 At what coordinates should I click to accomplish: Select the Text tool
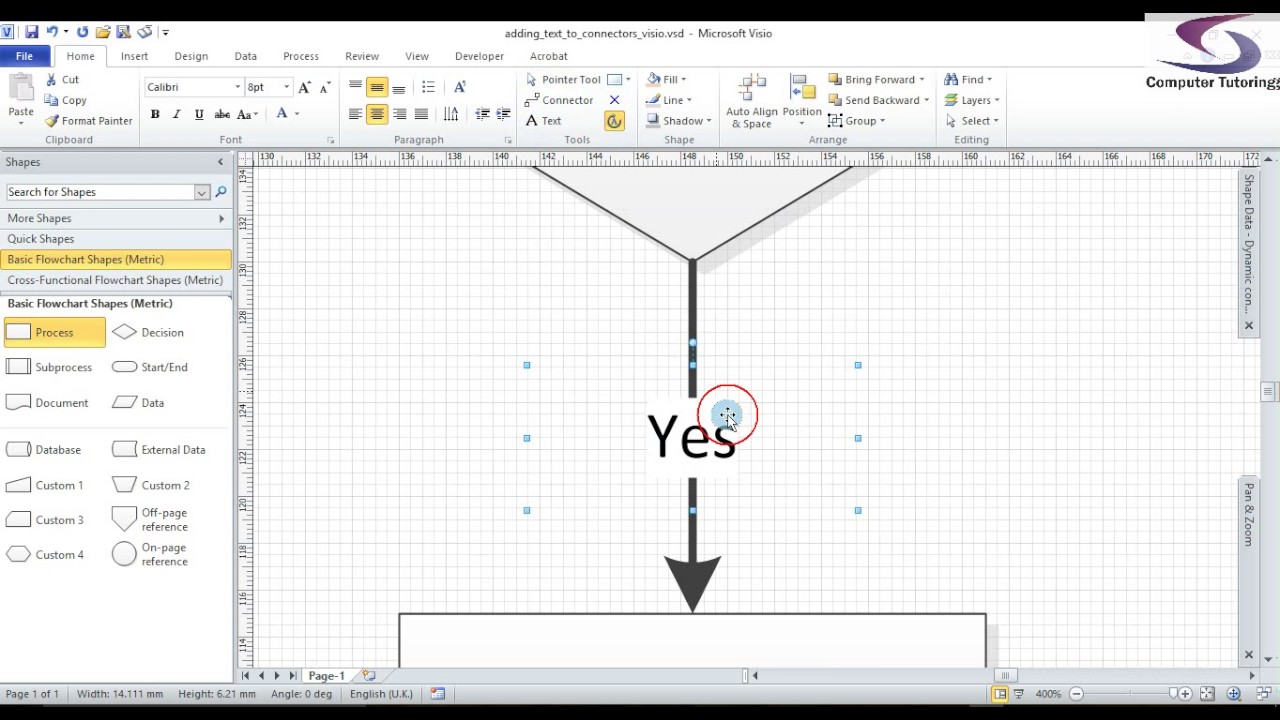pyautogui.click(x=543, y=121)
